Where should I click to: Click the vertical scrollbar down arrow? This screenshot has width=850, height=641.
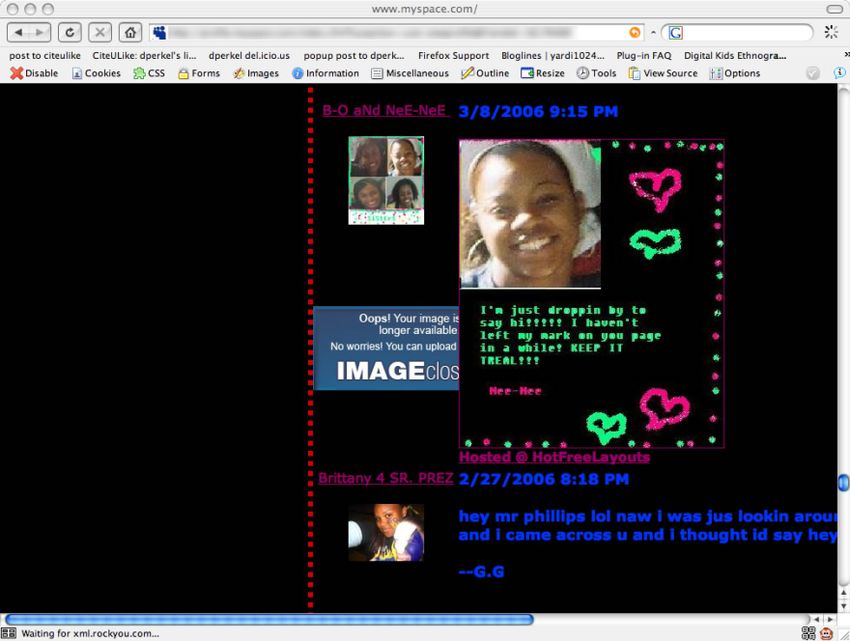pos(843,605)
